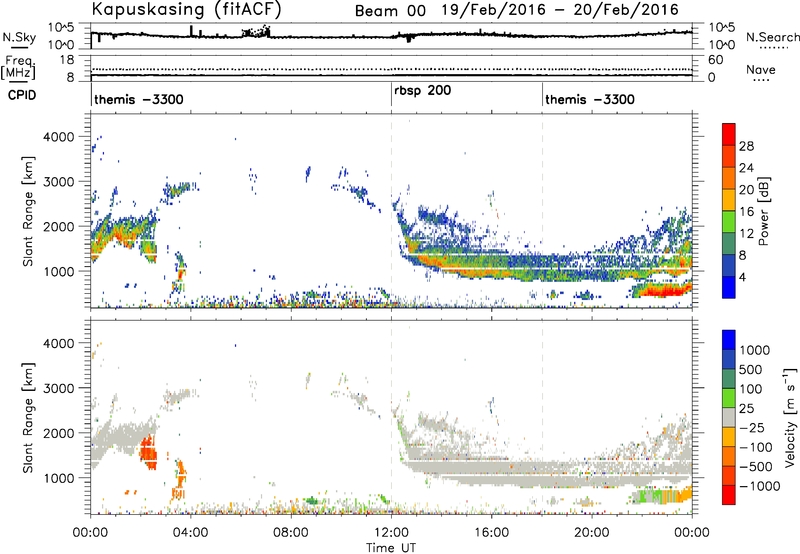Viewport: 800px width, 554px height.
Task: Click the strong red echo near 23:00 in power panel
Action: (x=663, y=291)
